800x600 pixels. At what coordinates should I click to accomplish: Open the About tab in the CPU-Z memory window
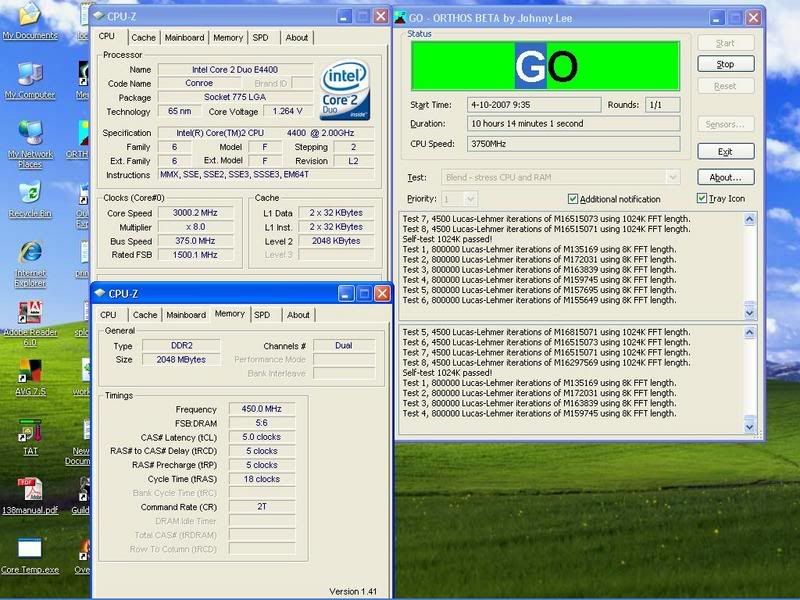tap(298, 315)
